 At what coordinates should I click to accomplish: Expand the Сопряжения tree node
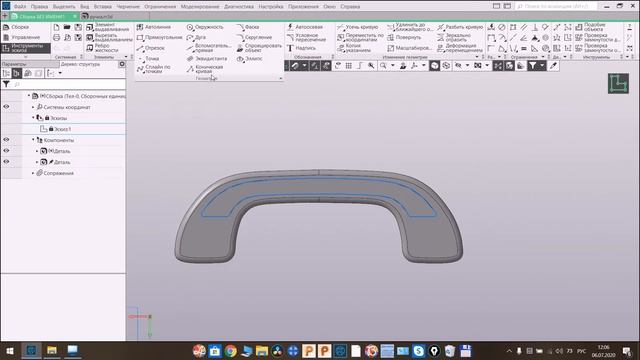click(33, 173)
